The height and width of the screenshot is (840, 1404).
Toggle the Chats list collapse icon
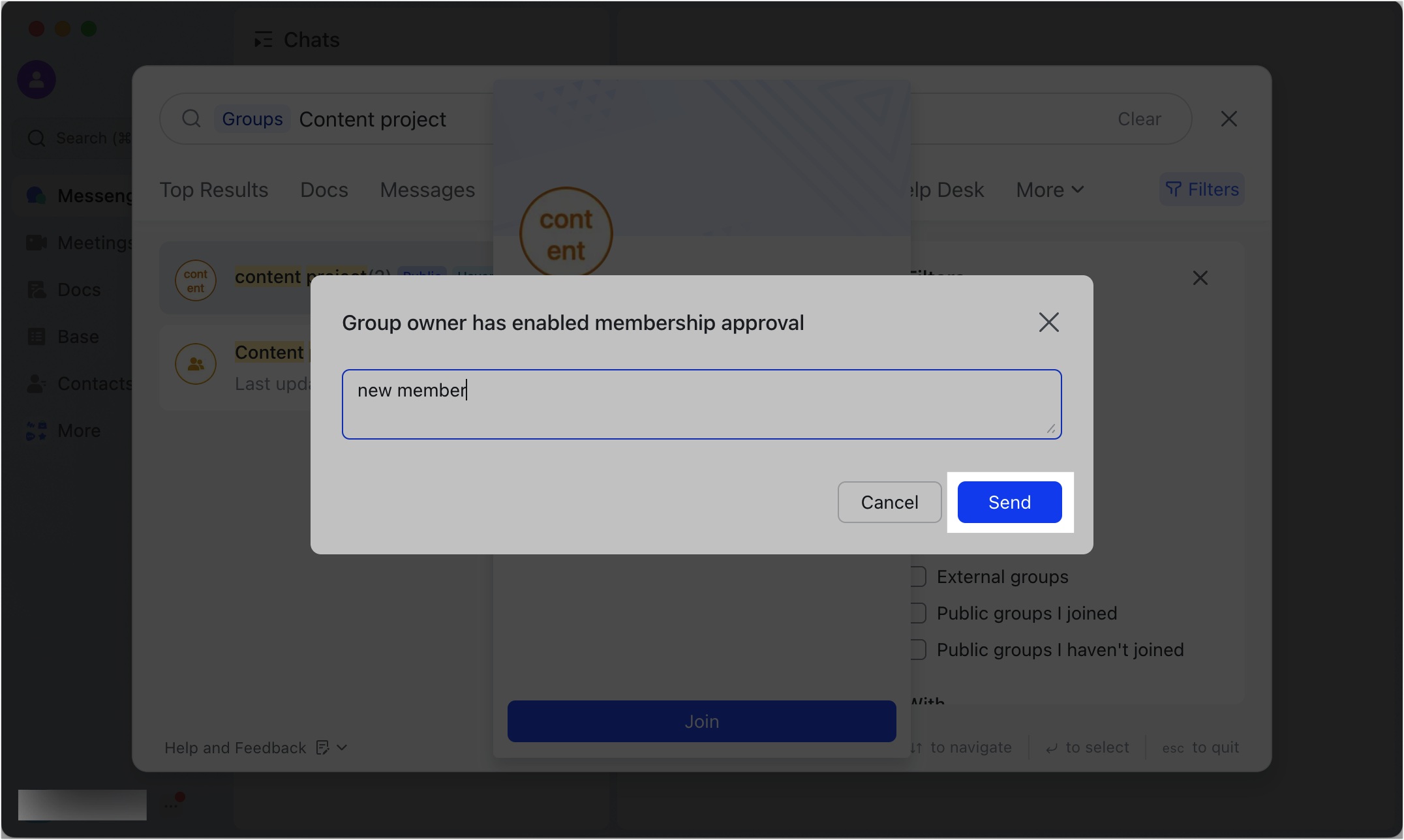click(263, 40)
